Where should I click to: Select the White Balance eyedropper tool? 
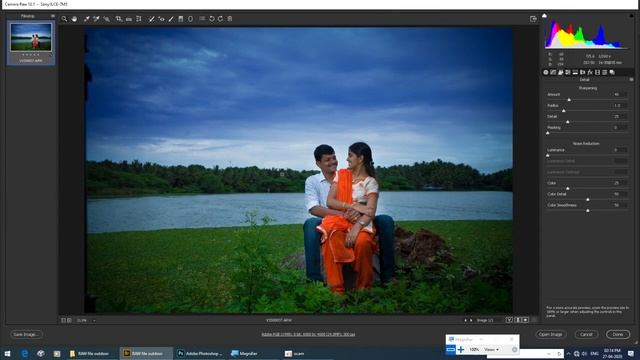point(87,19)
